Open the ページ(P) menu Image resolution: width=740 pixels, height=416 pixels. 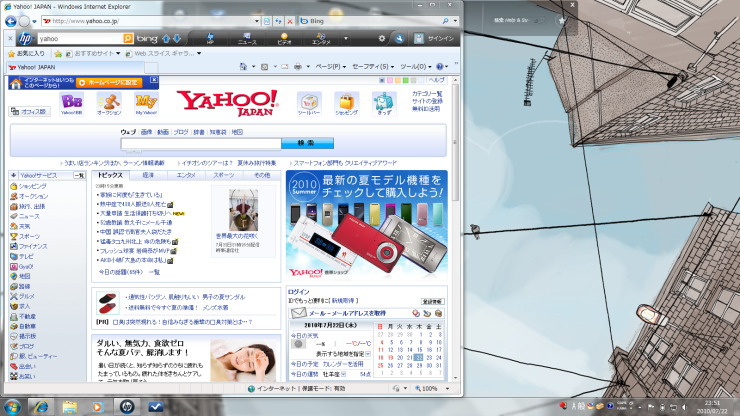(331, 67)
